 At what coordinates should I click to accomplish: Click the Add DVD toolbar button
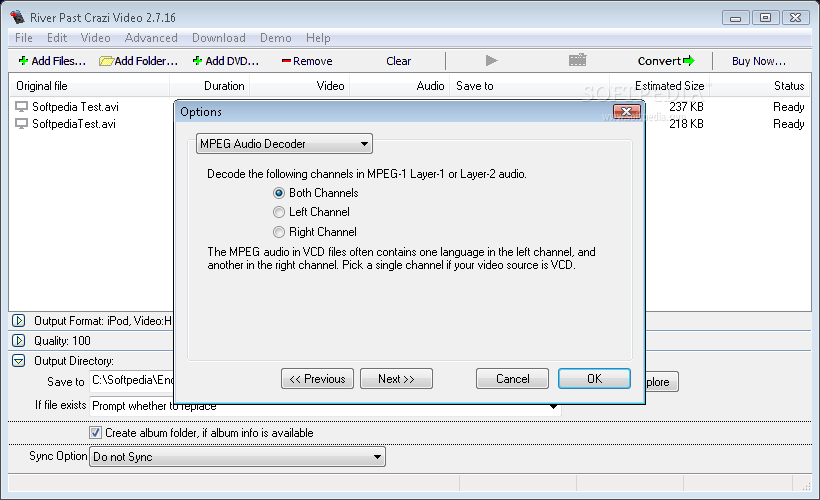pos(226,61)
